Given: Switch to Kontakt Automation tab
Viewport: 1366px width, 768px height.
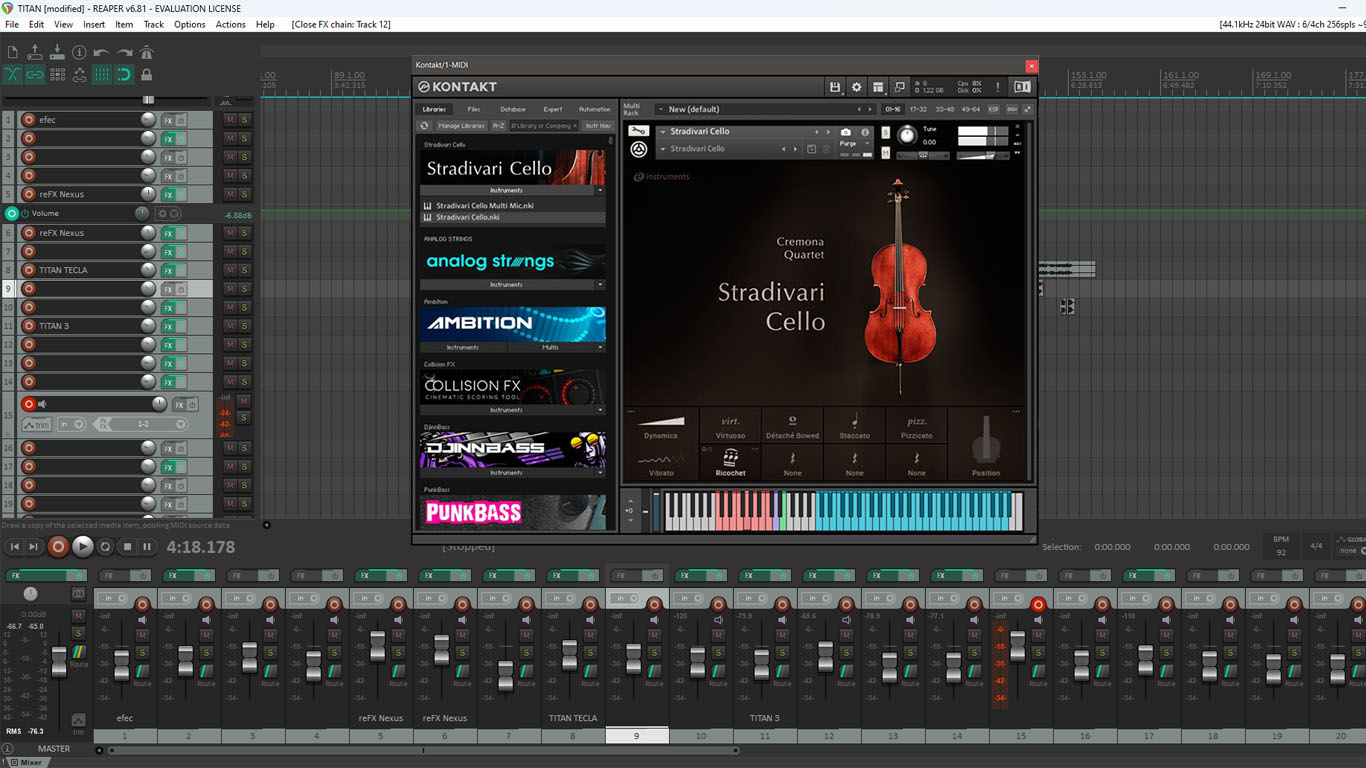Looking at the screenshot, I should point(594,109).
